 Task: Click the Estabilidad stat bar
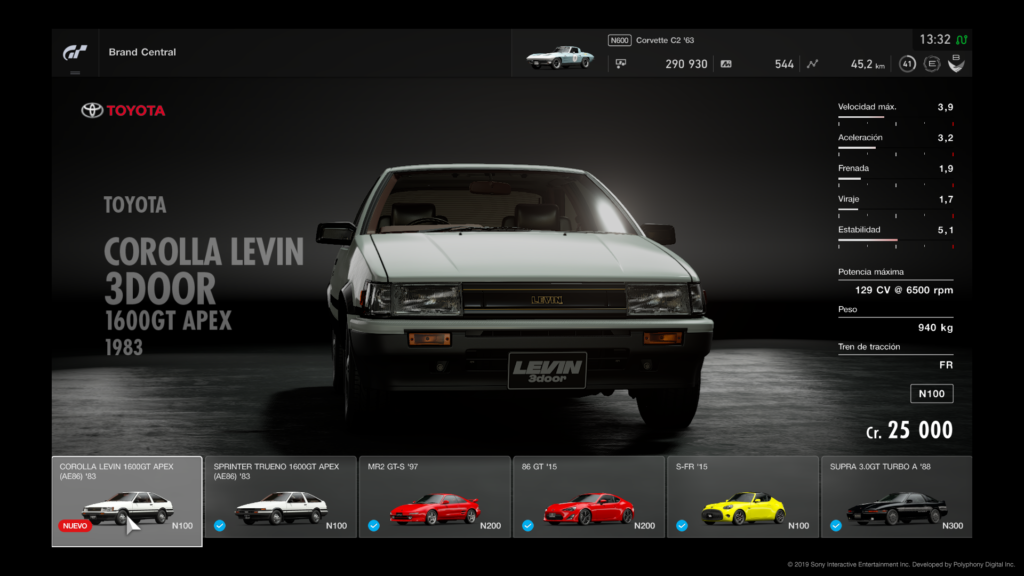895,241
